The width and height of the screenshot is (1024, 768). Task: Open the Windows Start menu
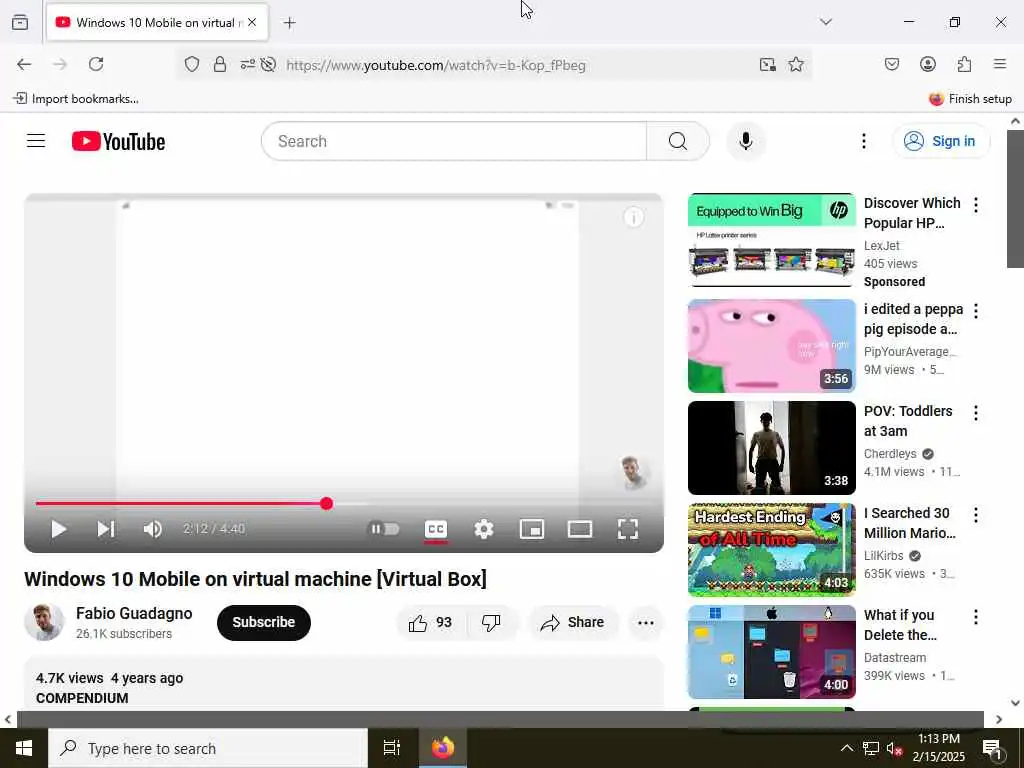[24, 748]
